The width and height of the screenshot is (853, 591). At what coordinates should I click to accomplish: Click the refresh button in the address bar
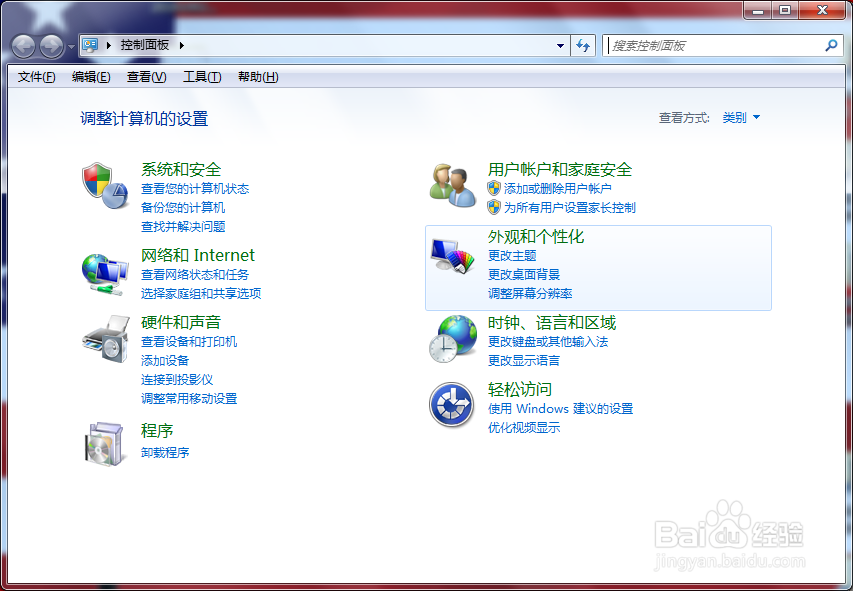click(x=583, y=46)
